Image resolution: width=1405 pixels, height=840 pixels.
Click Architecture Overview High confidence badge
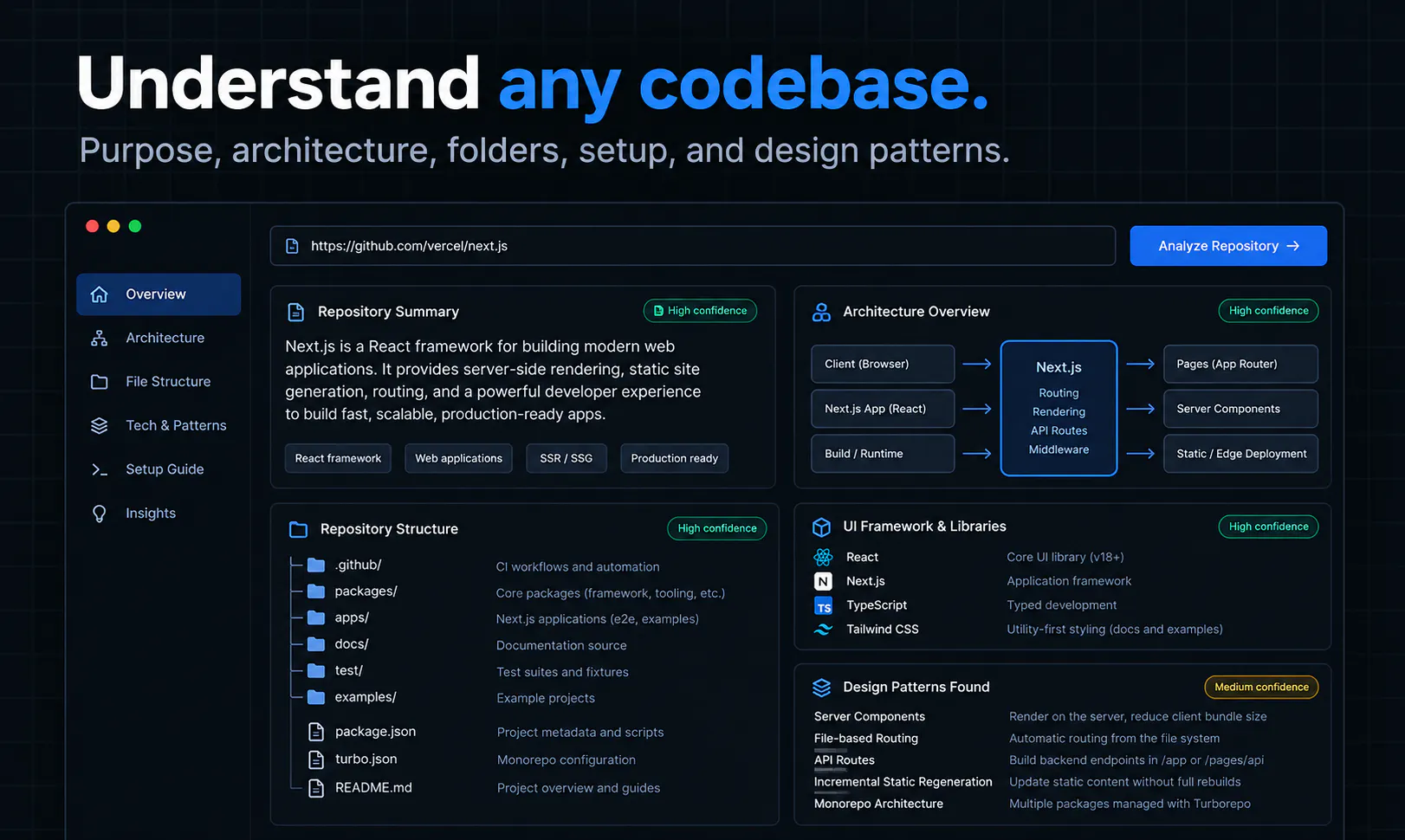pyautogui.click(x=1268, y=311)
